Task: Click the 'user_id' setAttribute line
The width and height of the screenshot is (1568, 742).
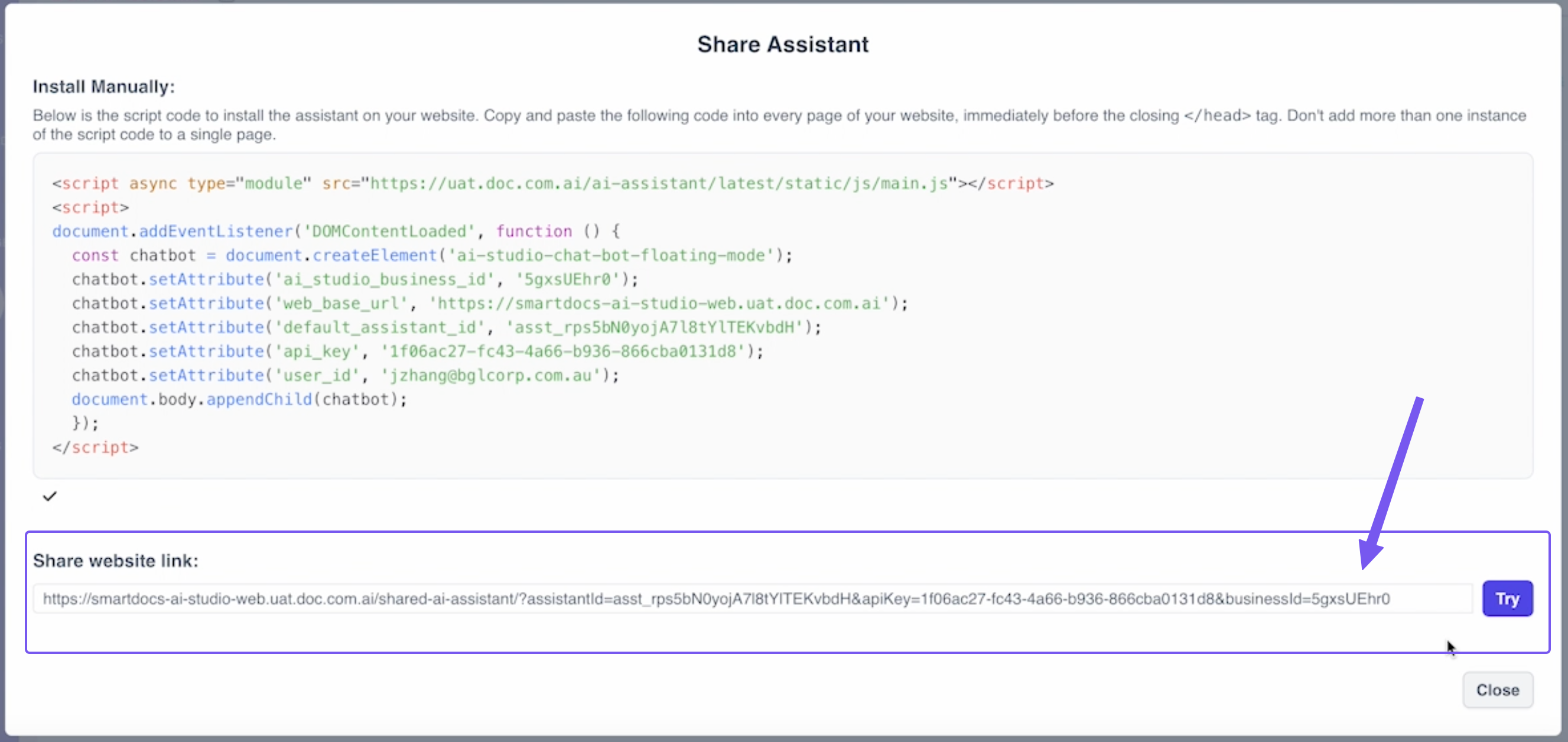Action: (x=345, y=375)
